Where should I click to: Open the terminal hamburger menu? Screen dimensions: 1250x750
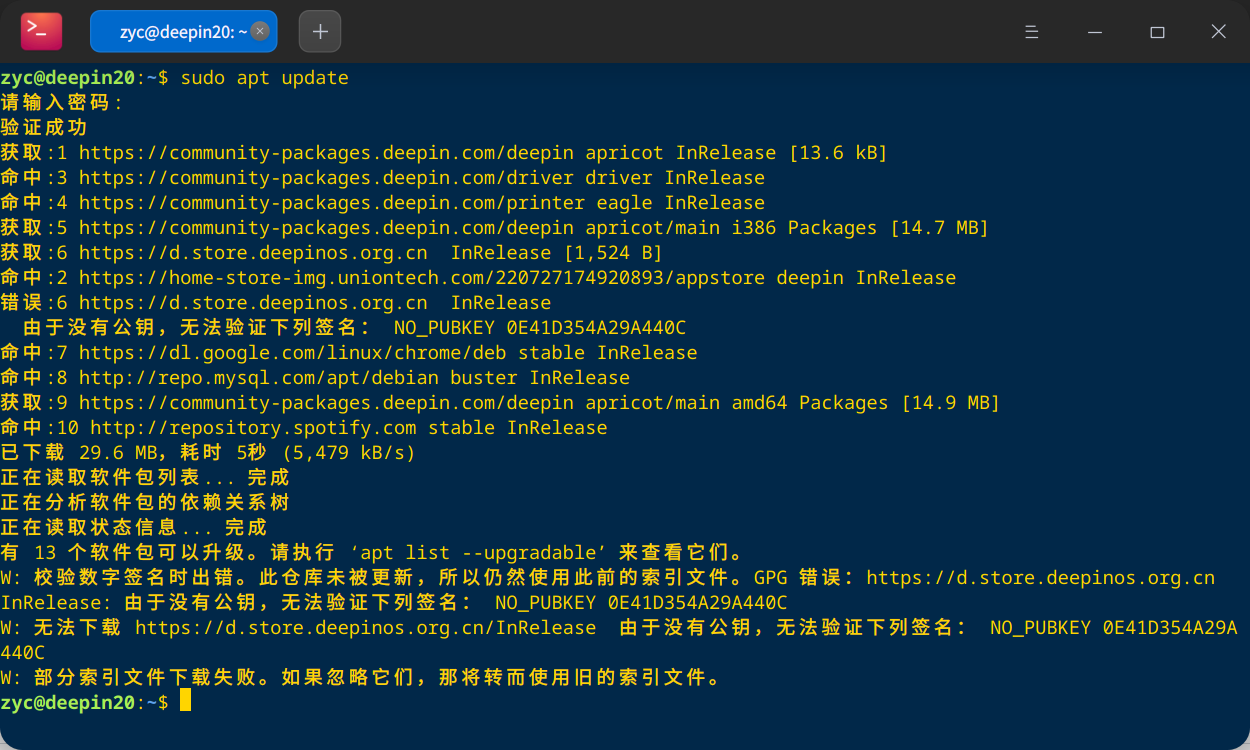[x=1031, y=31]
